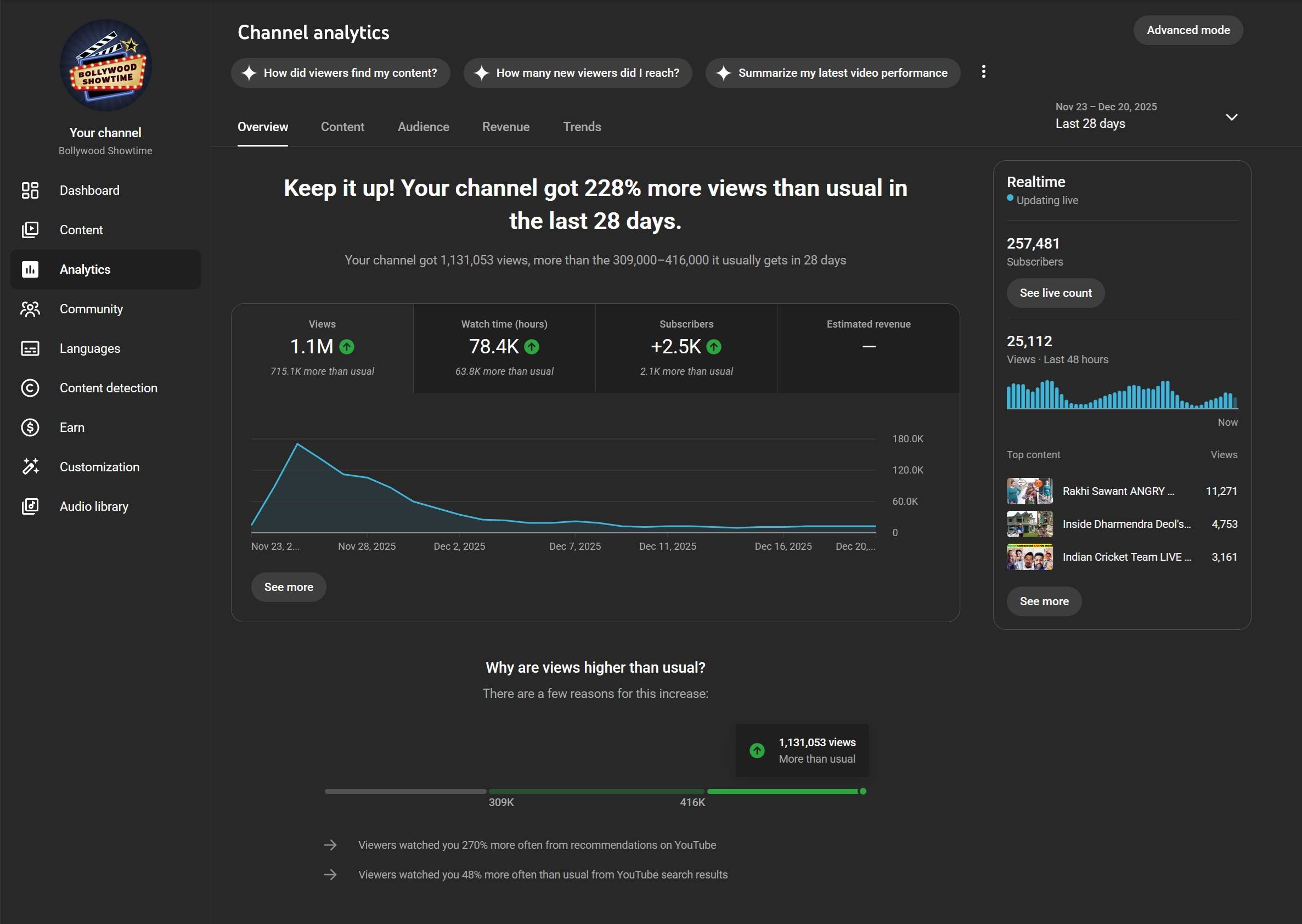Click the Content detection copyright icon
Viewport: 1302px width, 924px height.
tap(30, 388)
